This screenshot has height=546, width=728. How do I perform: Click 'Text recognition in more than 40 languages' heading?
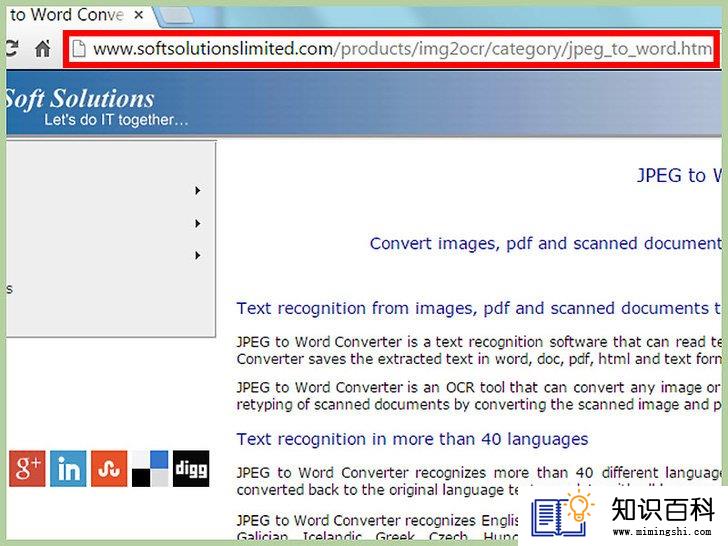coord(412,439)
